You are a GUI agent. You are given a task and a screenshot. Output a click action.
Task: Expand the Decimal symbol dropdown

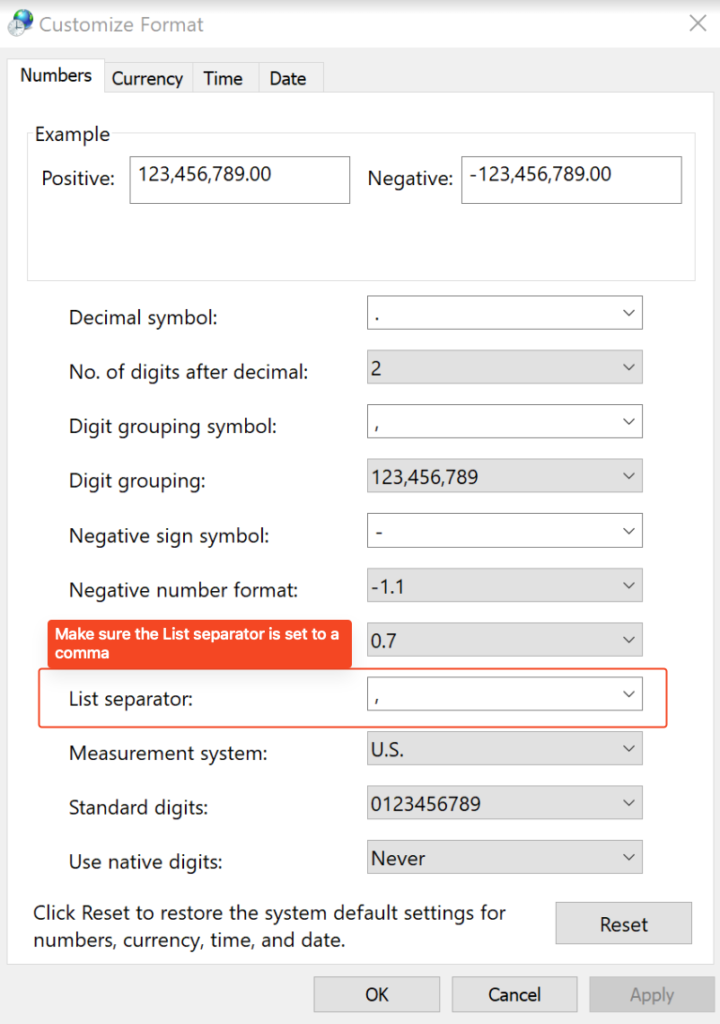[x=628, y=313]
